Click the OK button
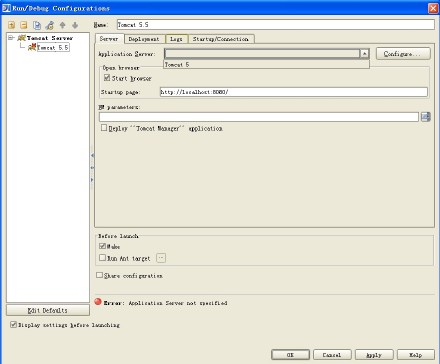 [290, 355]
